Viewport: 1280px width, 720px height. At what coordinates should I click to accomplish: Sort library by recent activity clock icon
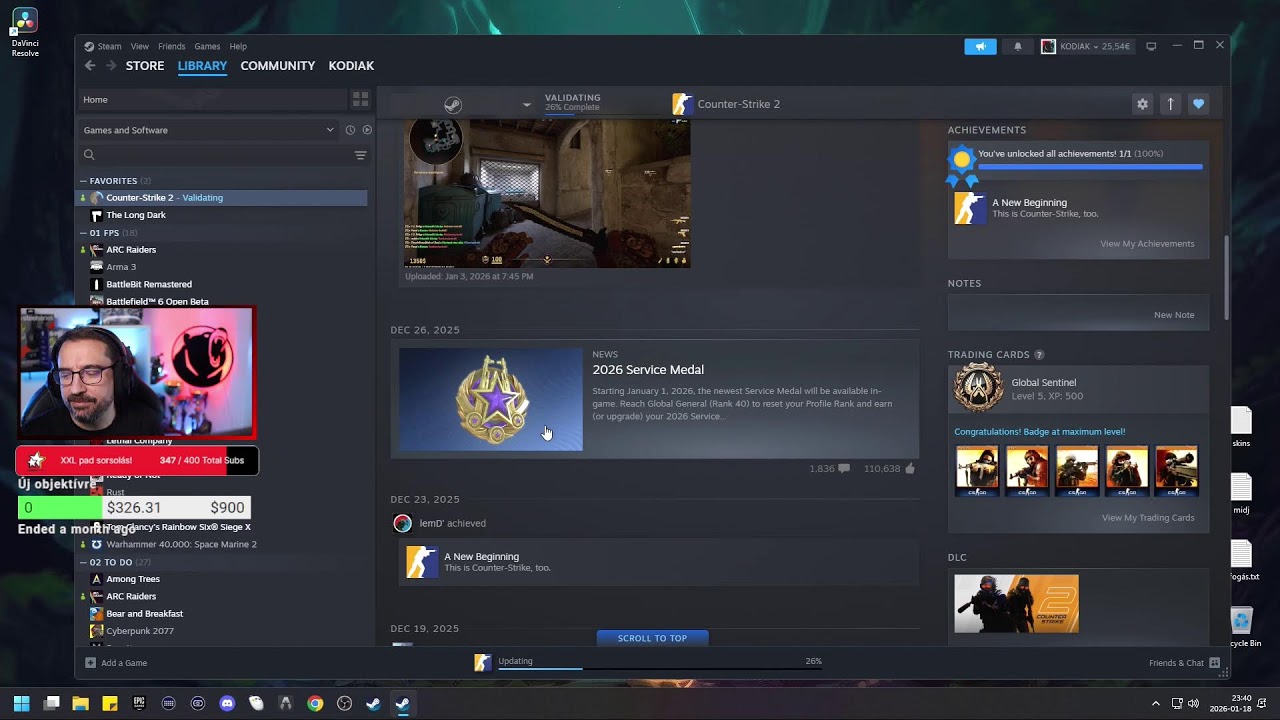pos(350,130)
